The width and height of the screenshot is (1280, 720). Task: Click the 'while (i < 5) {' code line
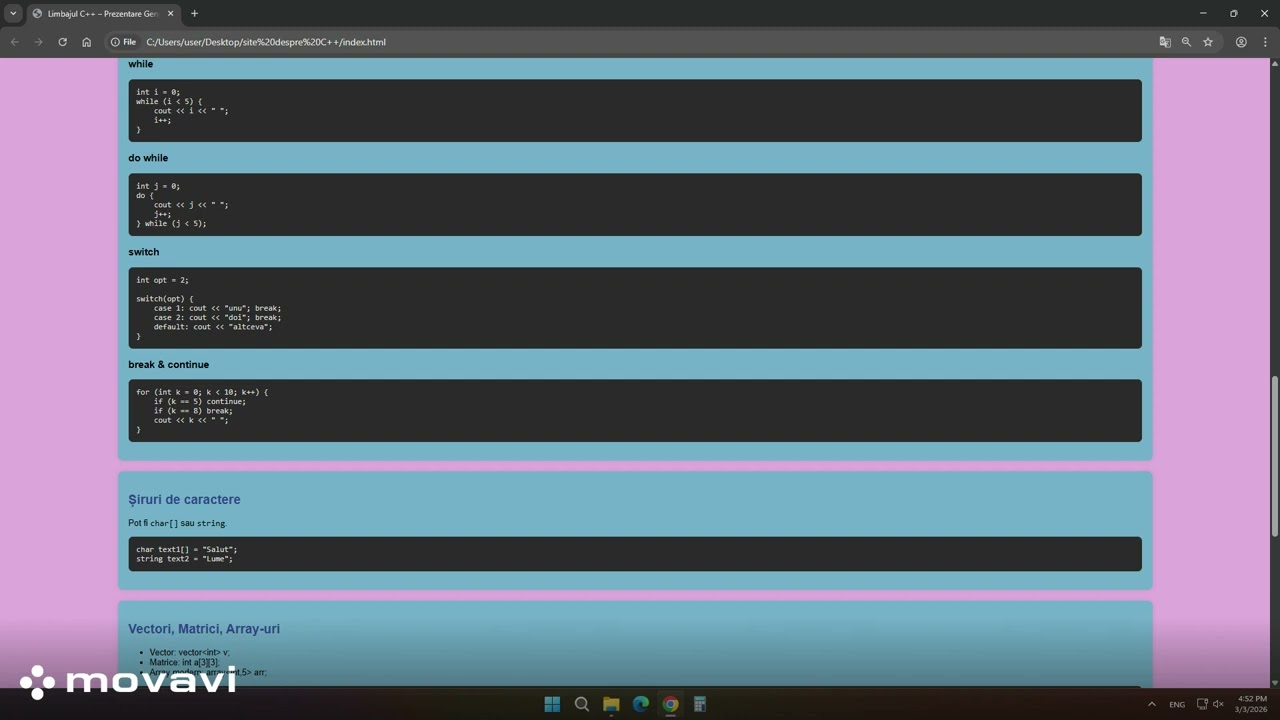pos(169,101)
